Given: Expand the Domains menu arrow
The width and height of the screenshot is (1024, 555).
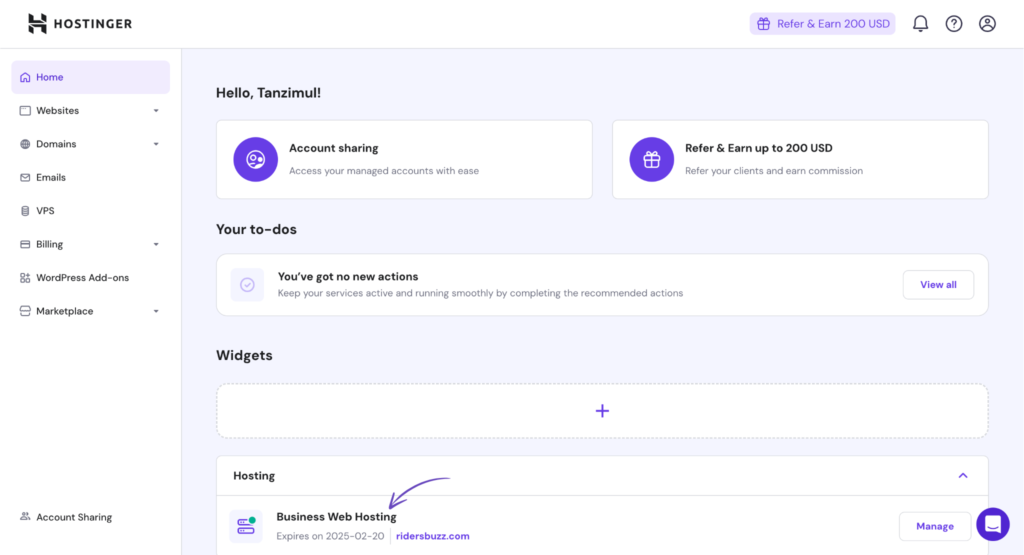Looking at the screenshot, I should 156,144.
